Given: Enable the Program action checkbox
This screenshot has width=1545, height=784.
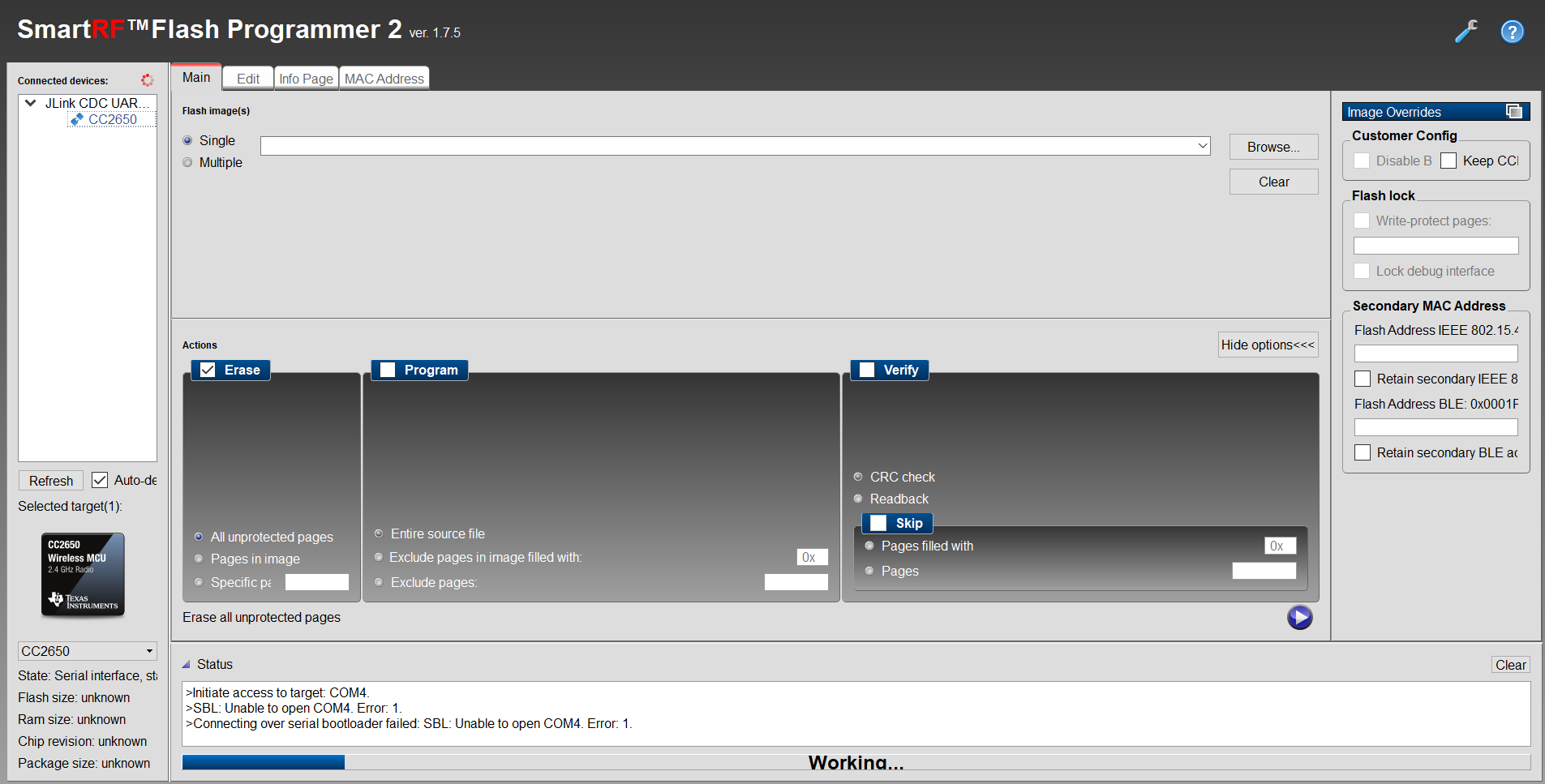Looking at the screenshot, I should pos(388,370).
